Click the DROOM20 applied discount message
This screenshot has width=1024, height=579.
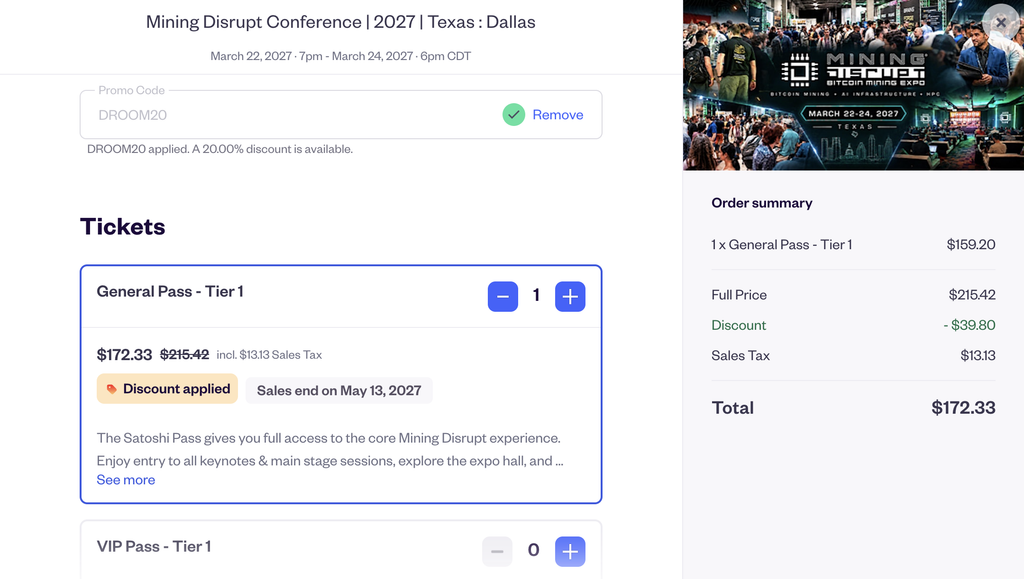219,149
